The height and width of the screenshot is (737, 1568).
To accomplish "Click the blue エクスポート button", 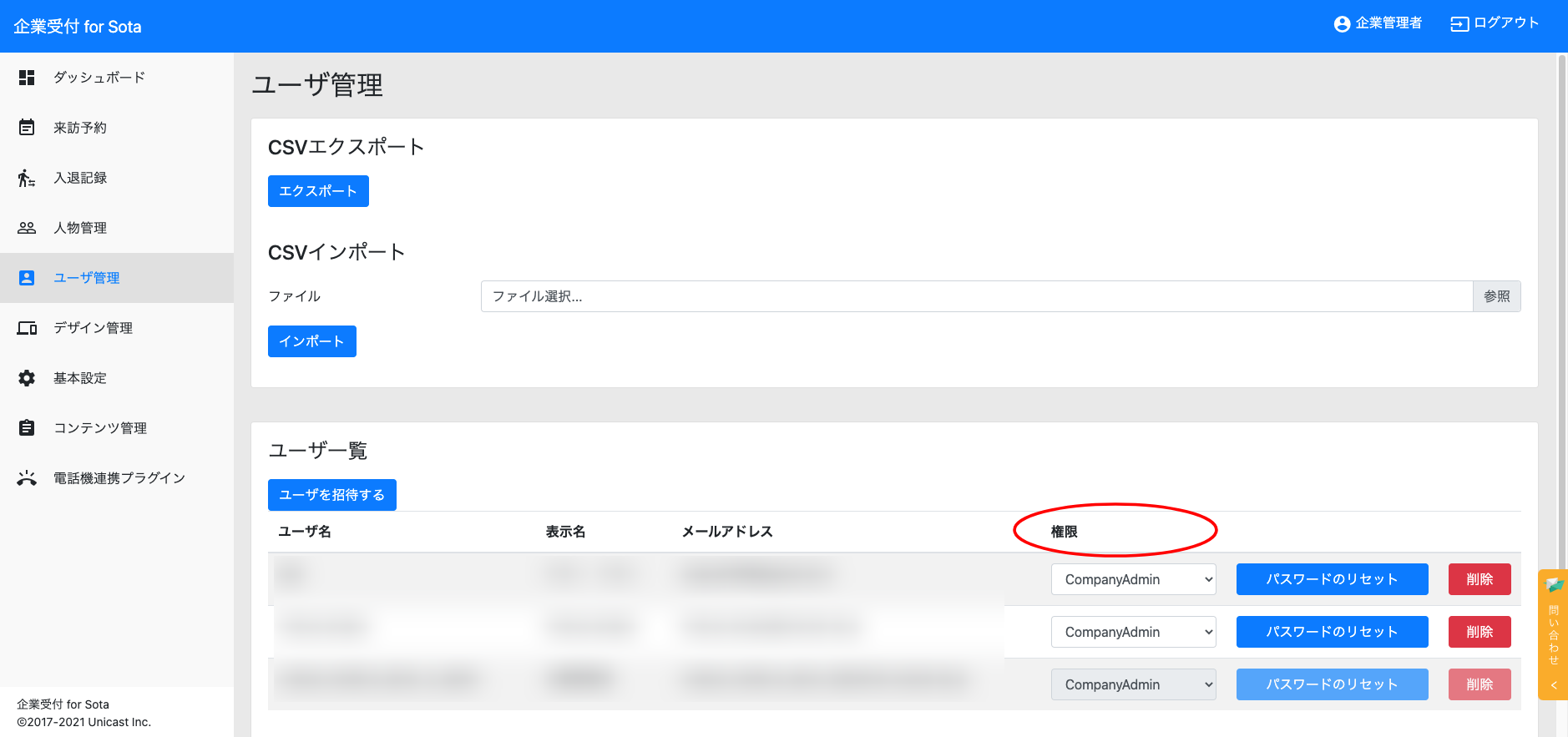I will pos(318,191).
